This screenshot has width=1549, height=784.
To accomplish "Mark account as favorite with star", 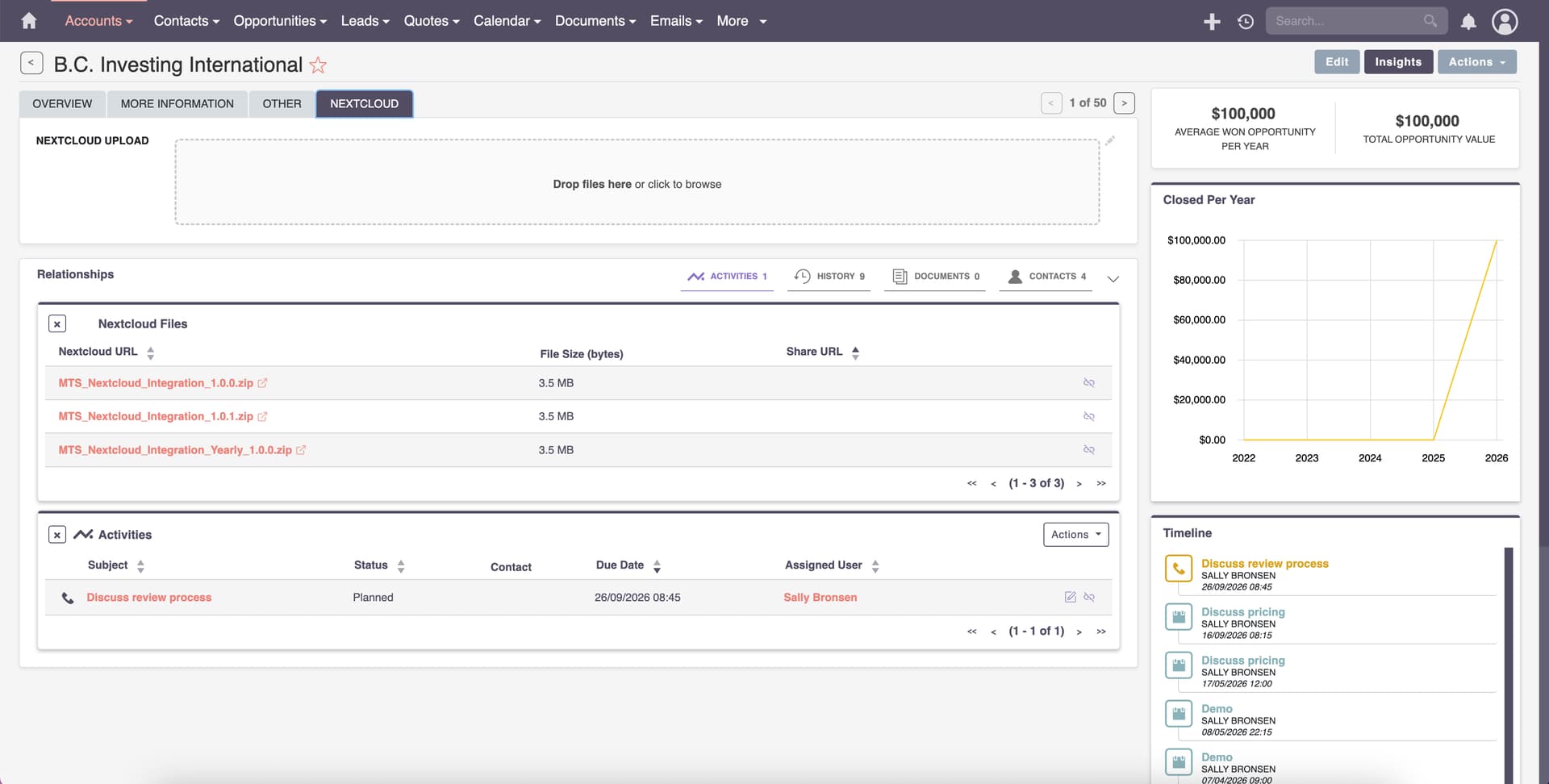I will click(318, 65).
